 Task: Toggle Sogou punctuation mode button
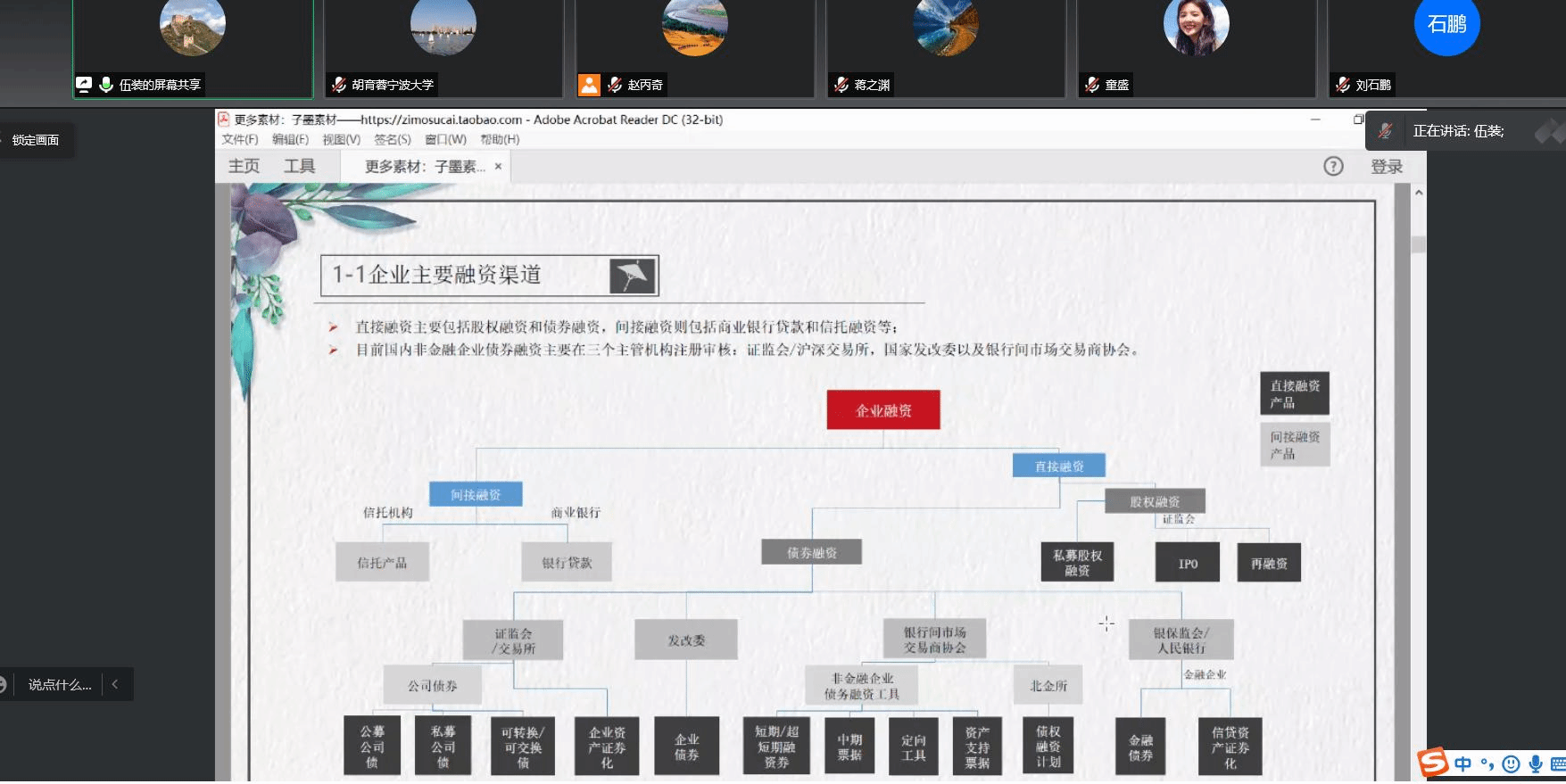[1487, 764]
